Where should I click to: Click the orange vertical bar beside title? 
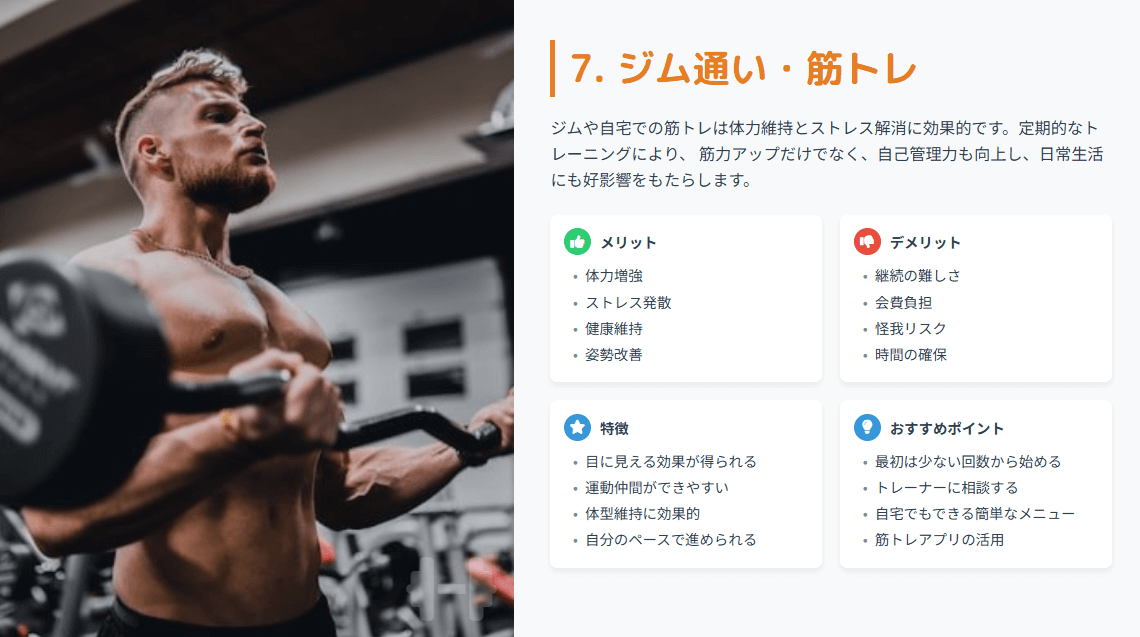tap(553, 68)
